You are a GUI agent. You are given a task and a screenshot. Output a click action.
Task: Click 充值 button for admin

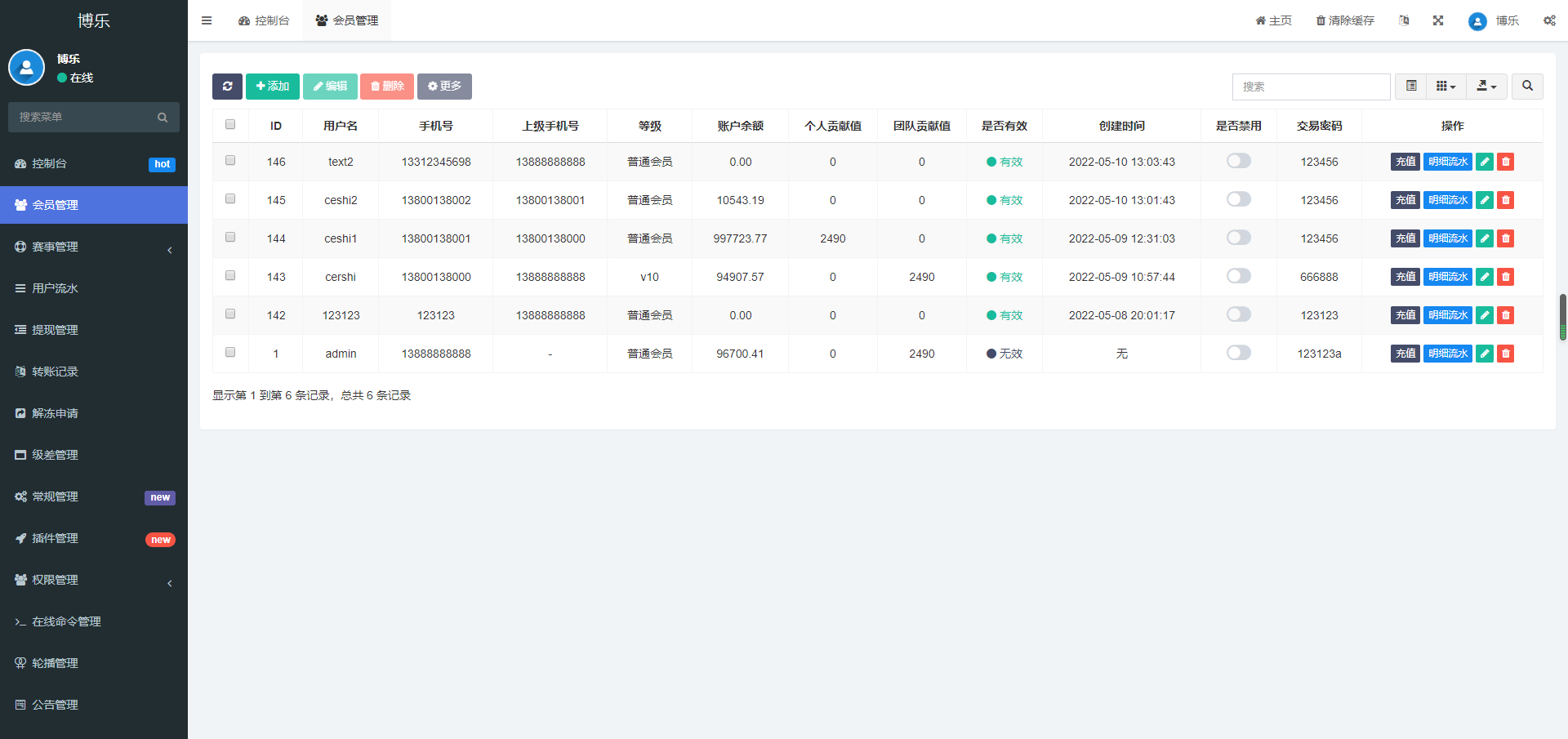1405,354
